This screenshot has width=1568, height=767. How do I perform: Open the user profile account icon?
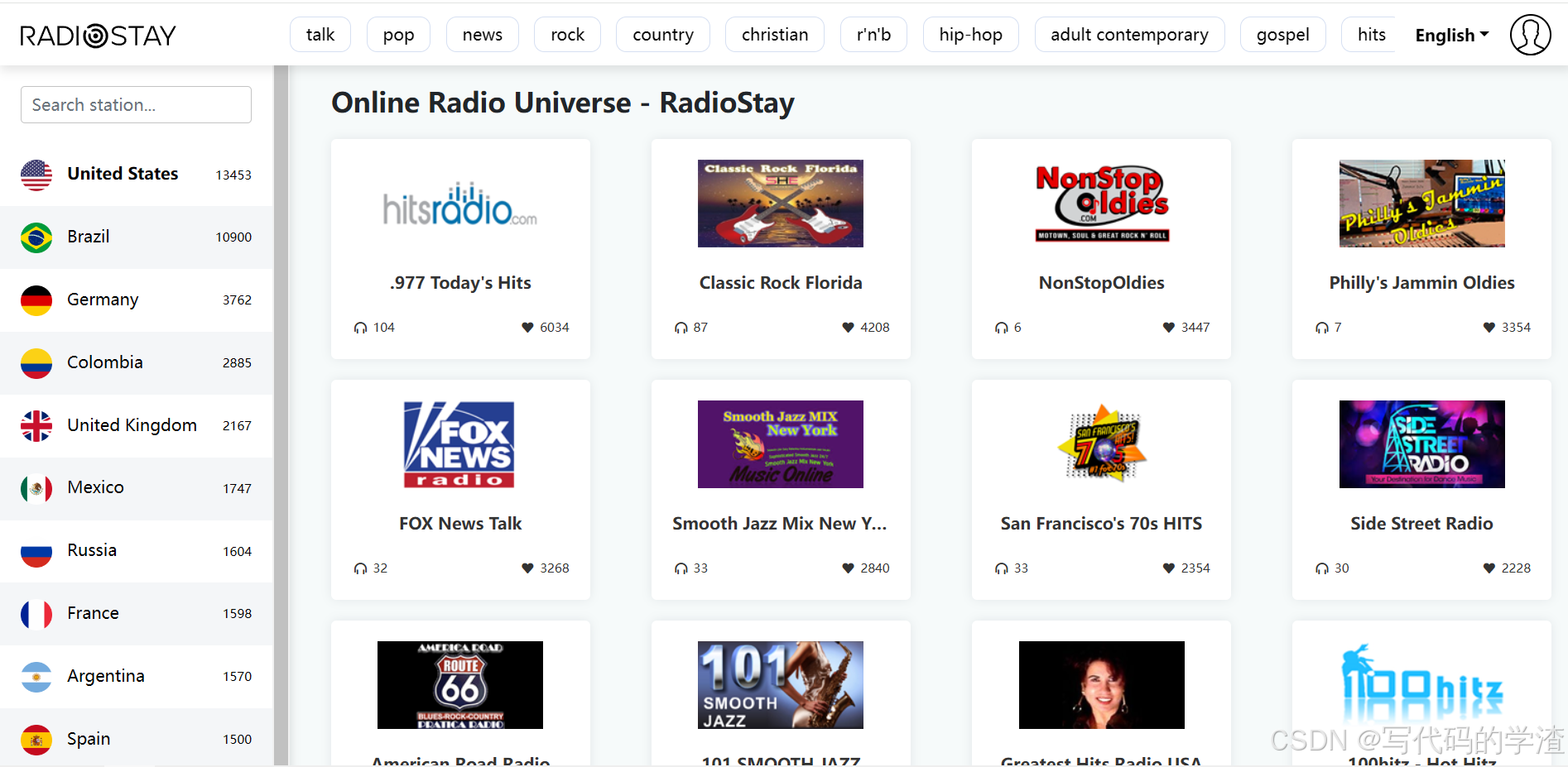[x=1530, y=35]
